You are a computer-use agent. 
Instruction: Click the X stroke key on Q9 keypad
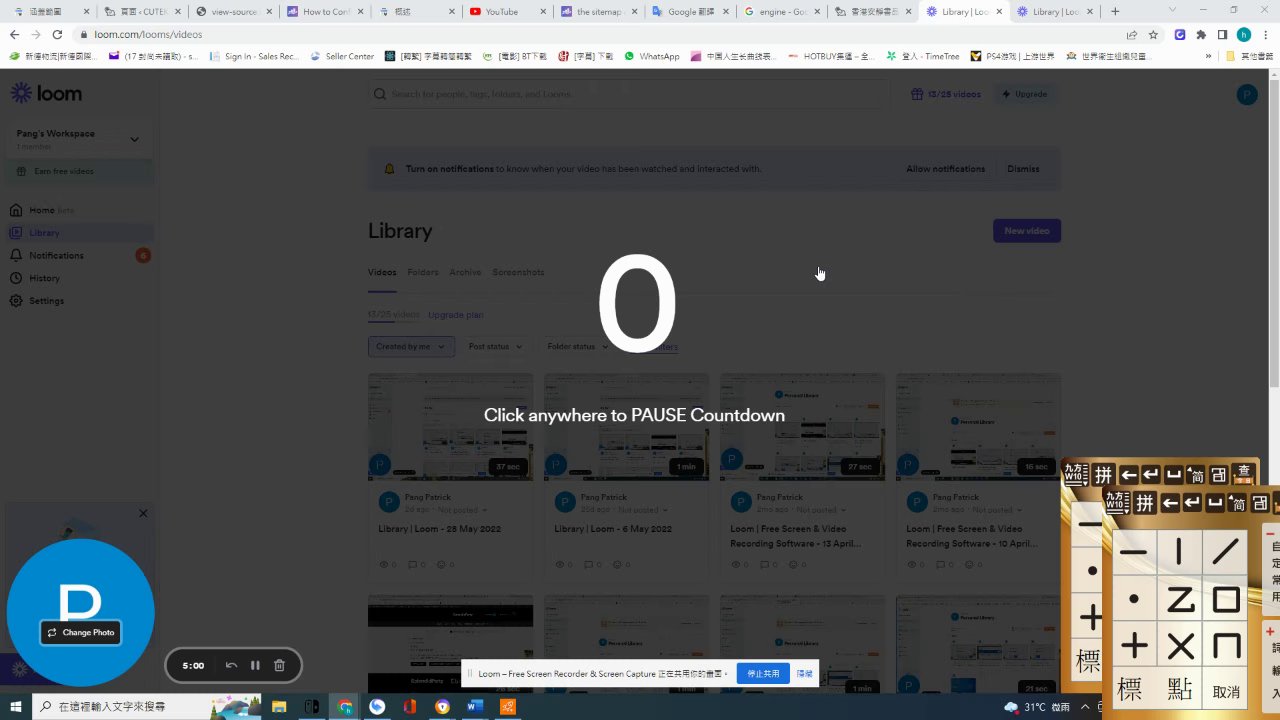tap(1180, 645)
